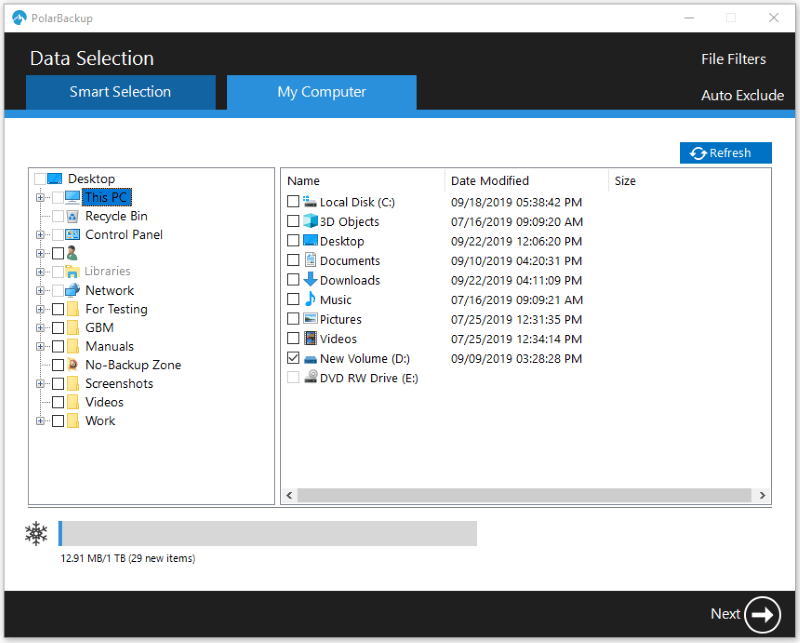Click the Music note icon

[x=310, y=299]
